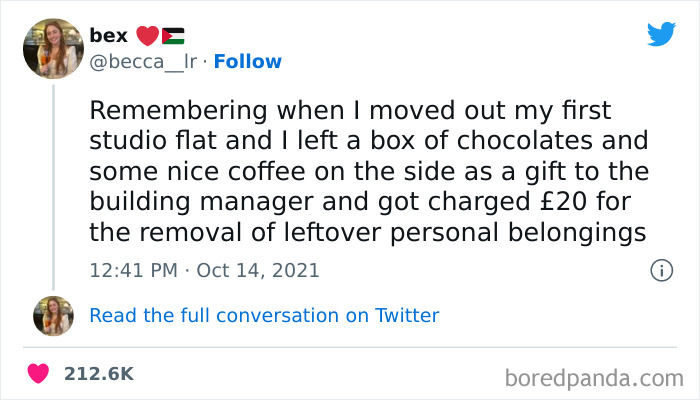Open the large profile avatar of bex
The height and width of the screenshot is (400, 700).
(x=52, y=48)
